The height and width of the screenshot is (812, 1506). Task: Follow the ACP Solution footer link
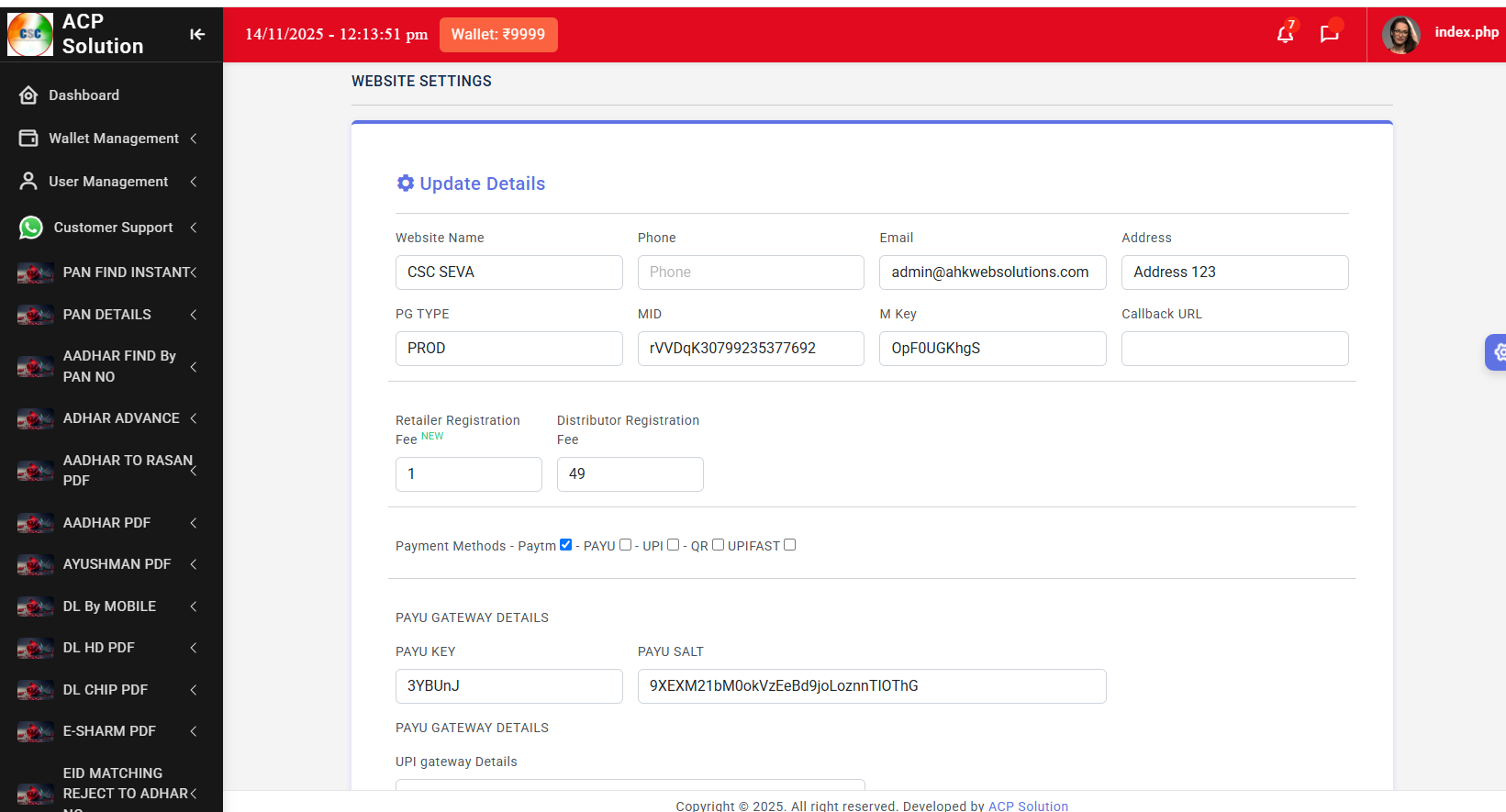click(1027, 806)
